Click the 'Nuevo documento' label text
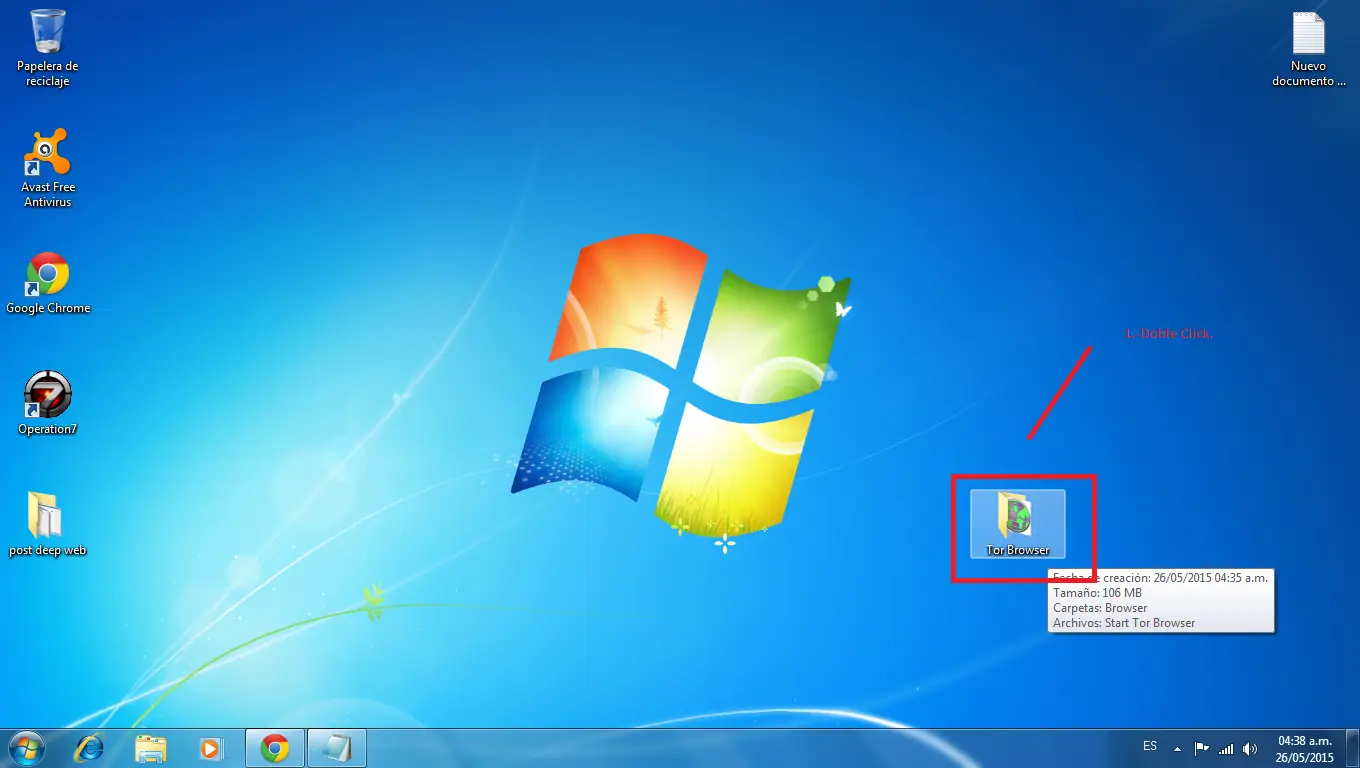The height and width of the screenshot is (768, 1360). pyautogui.click(x=1308, y=73)
